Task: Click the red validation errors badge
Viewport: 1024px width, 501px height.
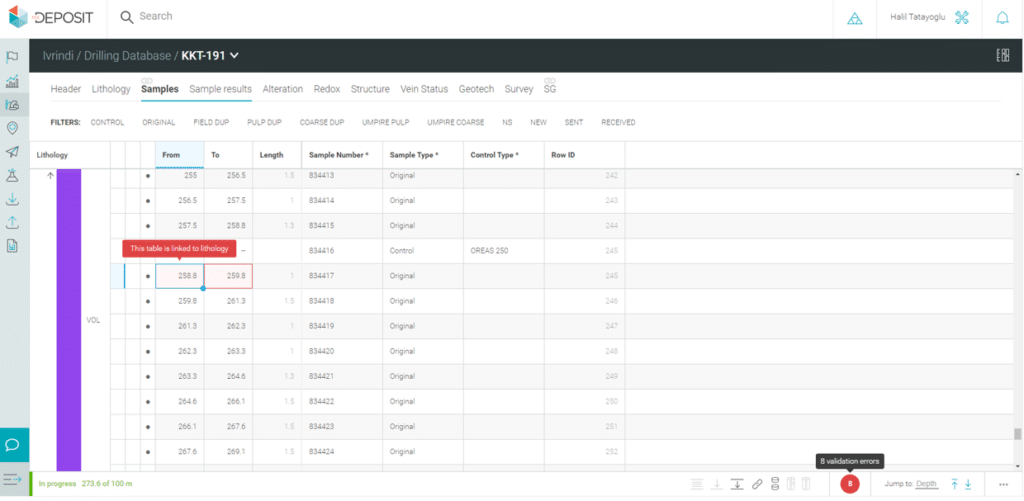Action: [849, 484]
